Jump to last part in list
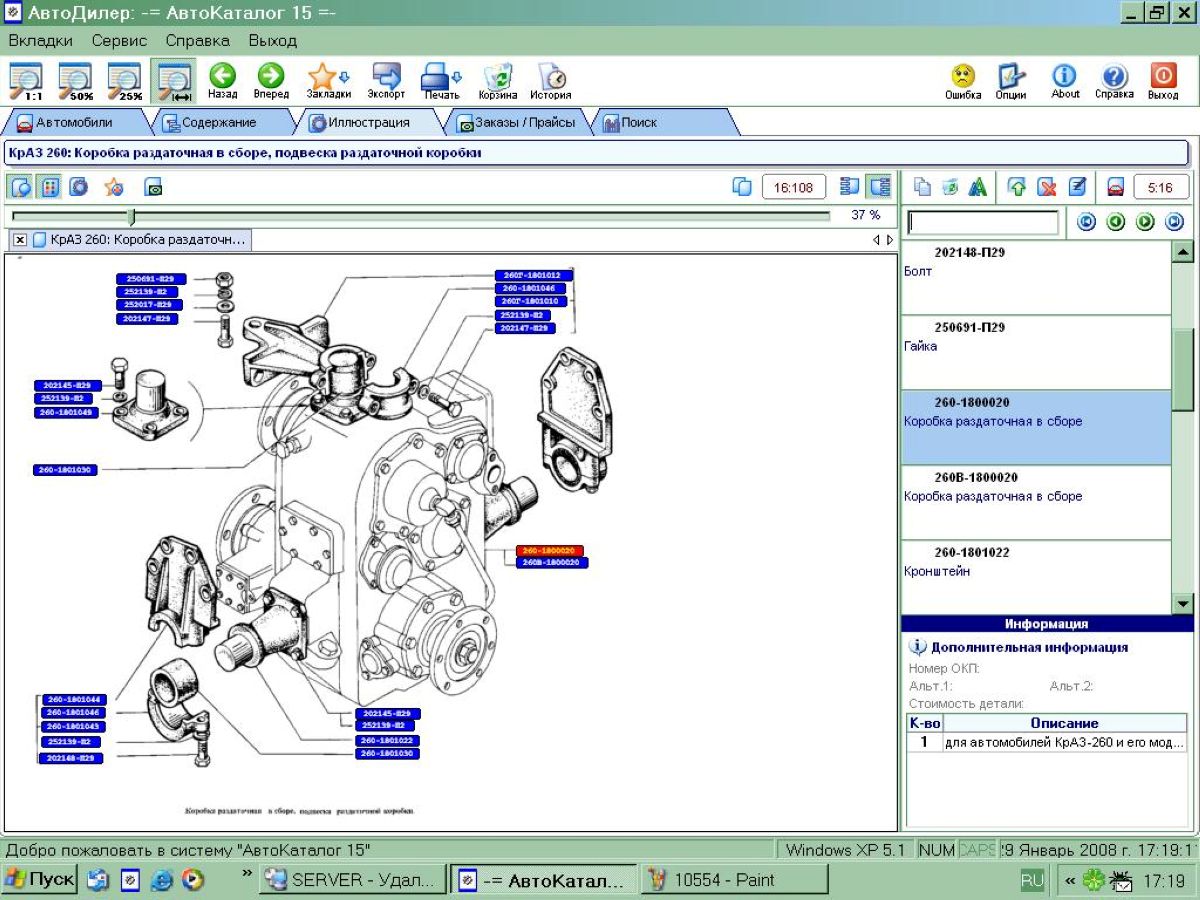 click(1175, 222)
